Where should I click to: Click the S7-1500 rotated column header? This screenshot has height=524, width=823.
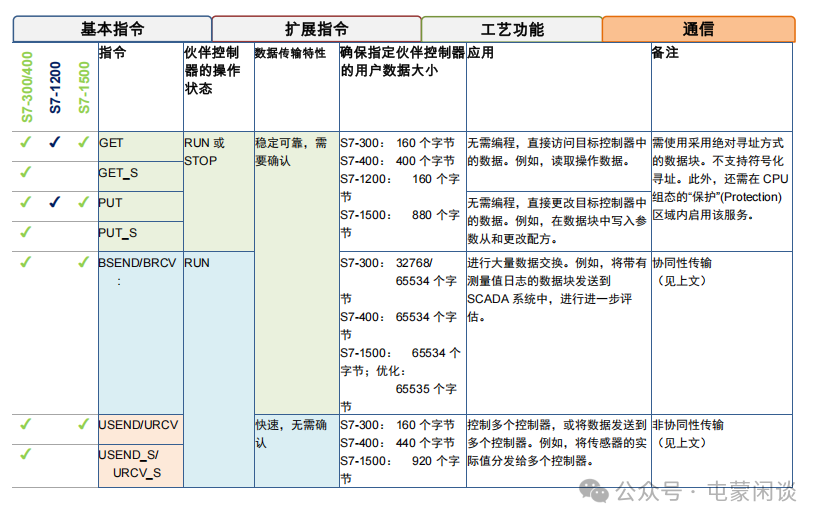point(84,88)
